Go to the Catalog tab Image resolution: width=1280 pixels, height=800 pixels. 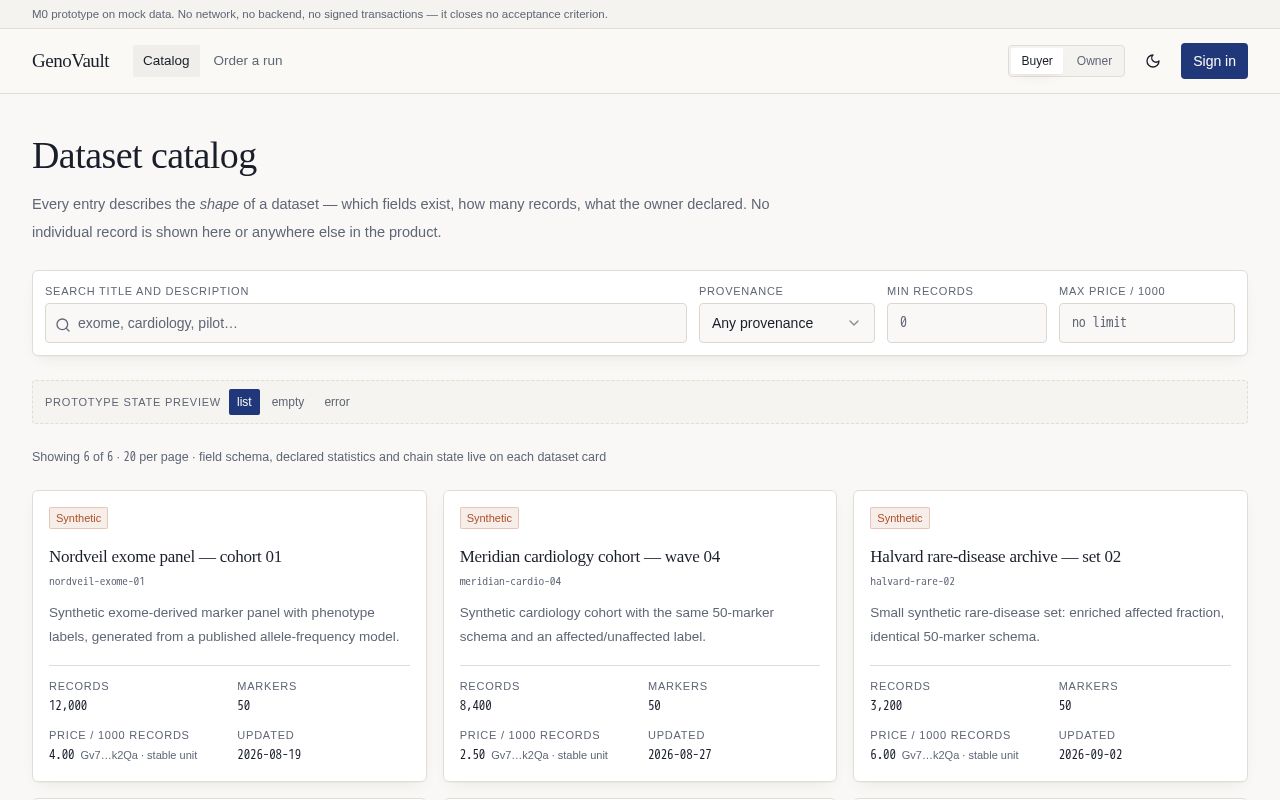pyautogui.click(x=166, y=61)
